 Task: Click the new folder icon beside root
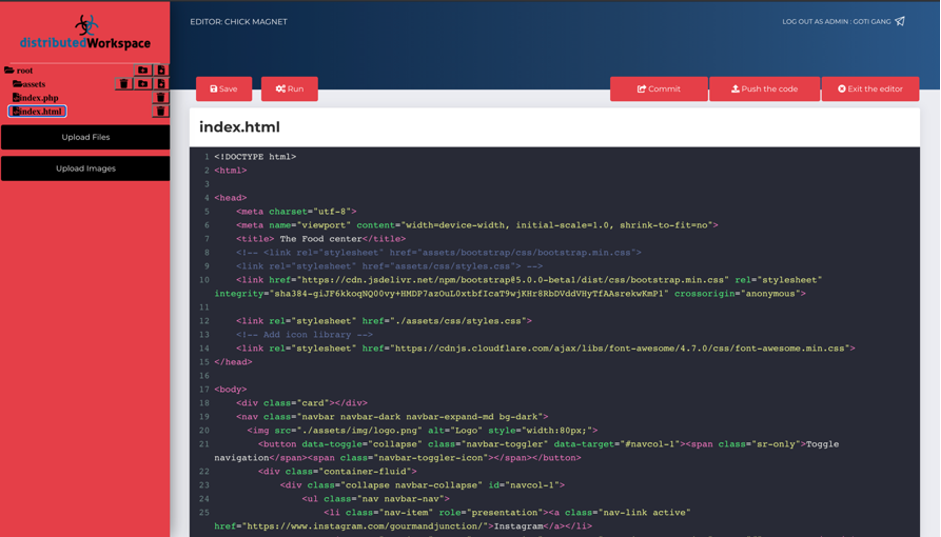[143, 70]
